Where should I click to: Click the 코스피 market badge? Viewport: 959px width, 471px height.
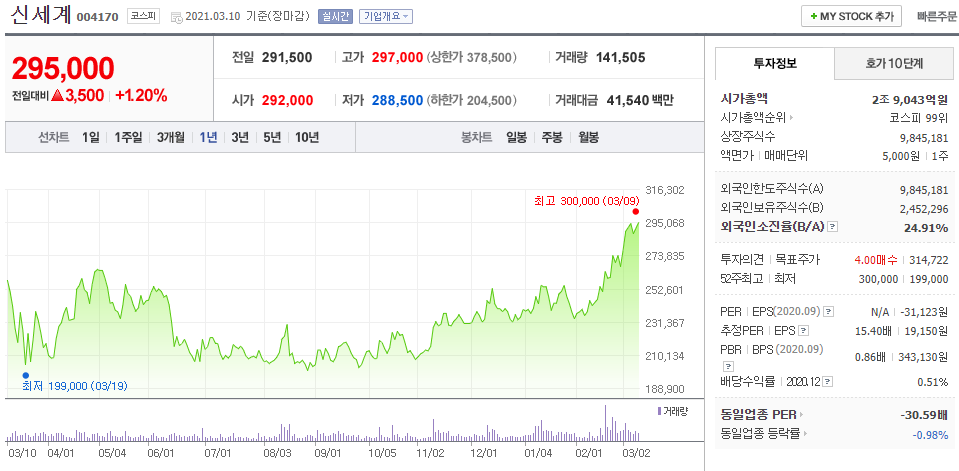(144, 17)
